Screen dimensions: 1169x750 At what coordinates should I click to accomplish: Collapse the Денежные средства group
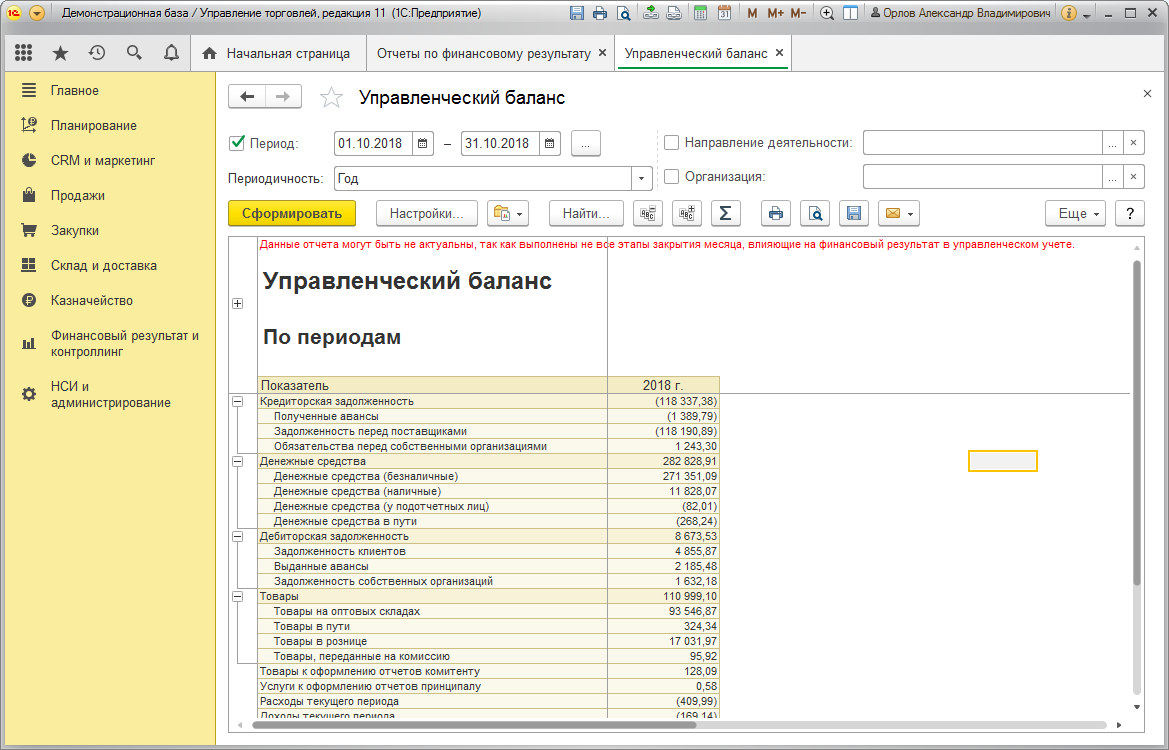237,461
